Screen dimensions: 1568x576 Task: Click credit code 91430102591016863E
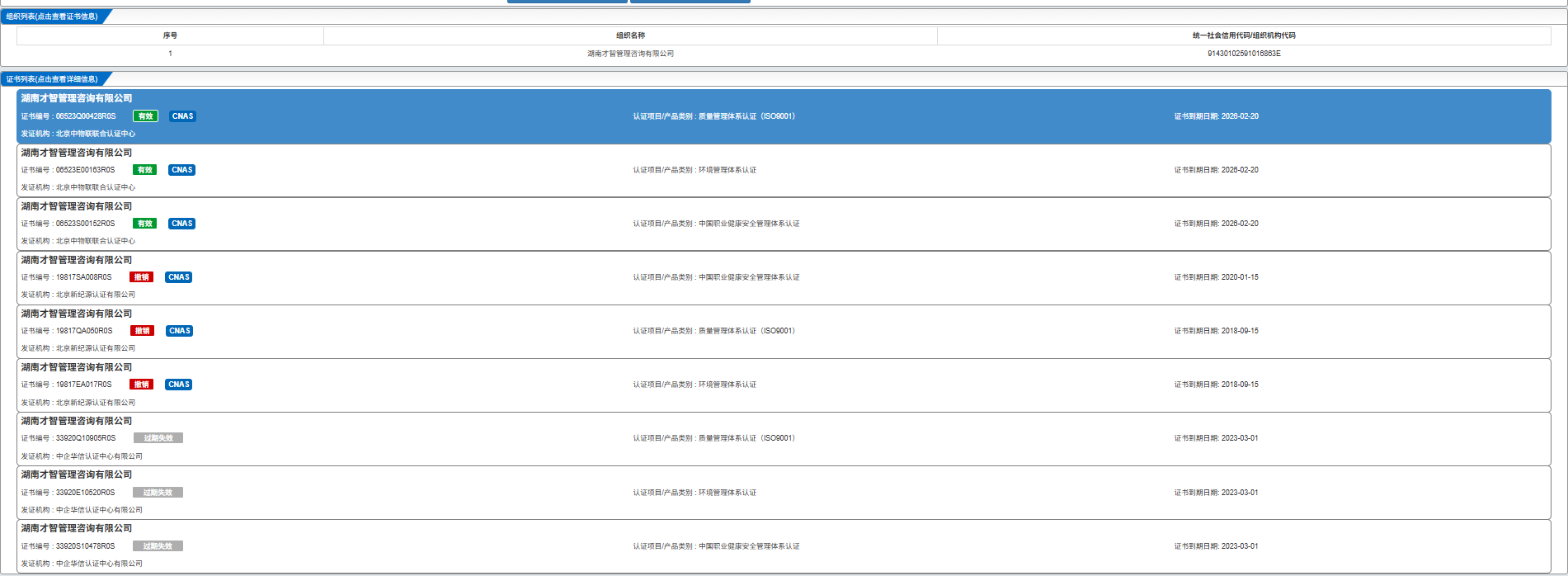click(1244, 54)
